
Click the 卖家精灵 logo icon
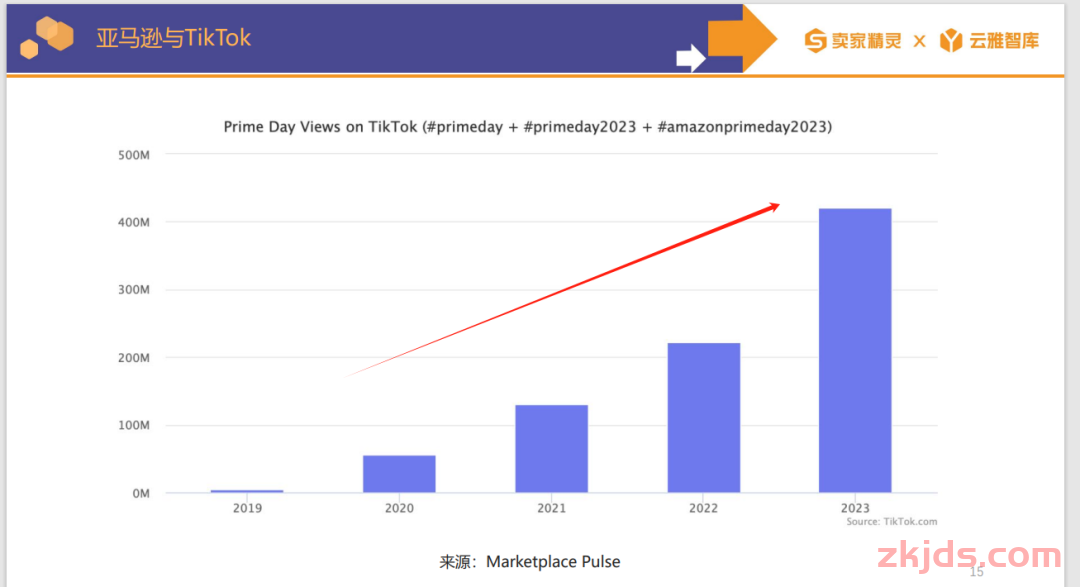coord(816,41)
